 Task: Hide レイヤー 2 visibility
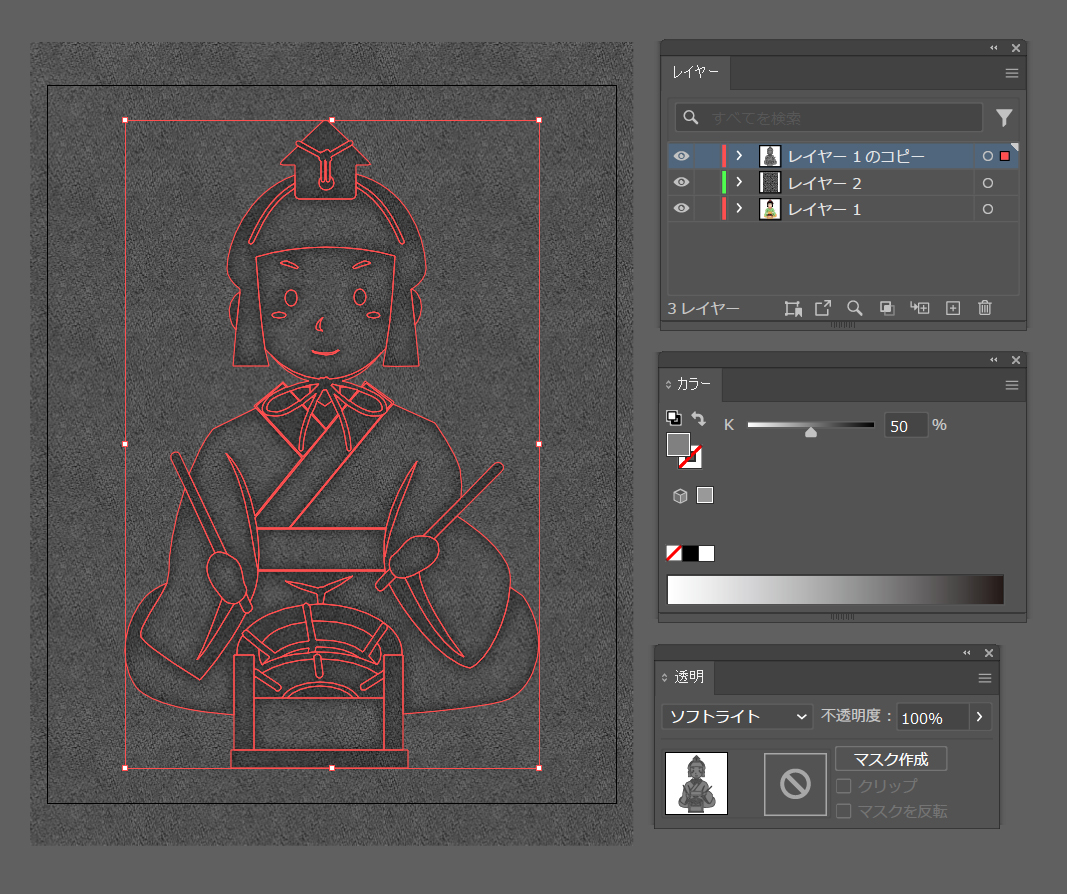pos(681,182)
